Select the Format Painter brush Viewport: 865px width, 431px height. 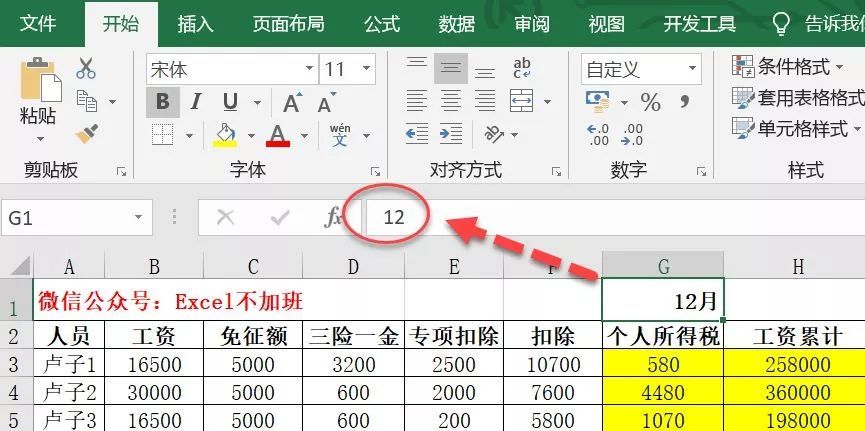coord(87,134)
